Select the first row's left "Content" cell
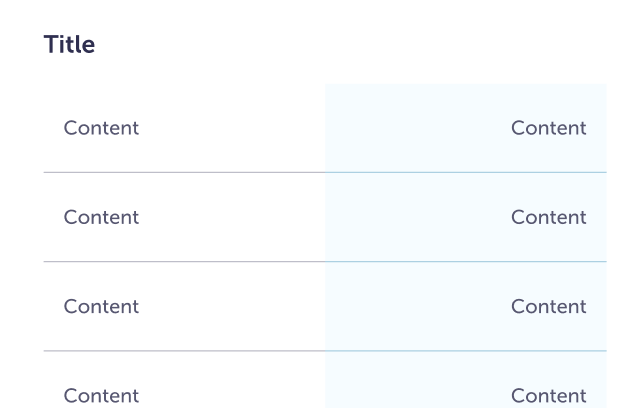 click(101, 128)
